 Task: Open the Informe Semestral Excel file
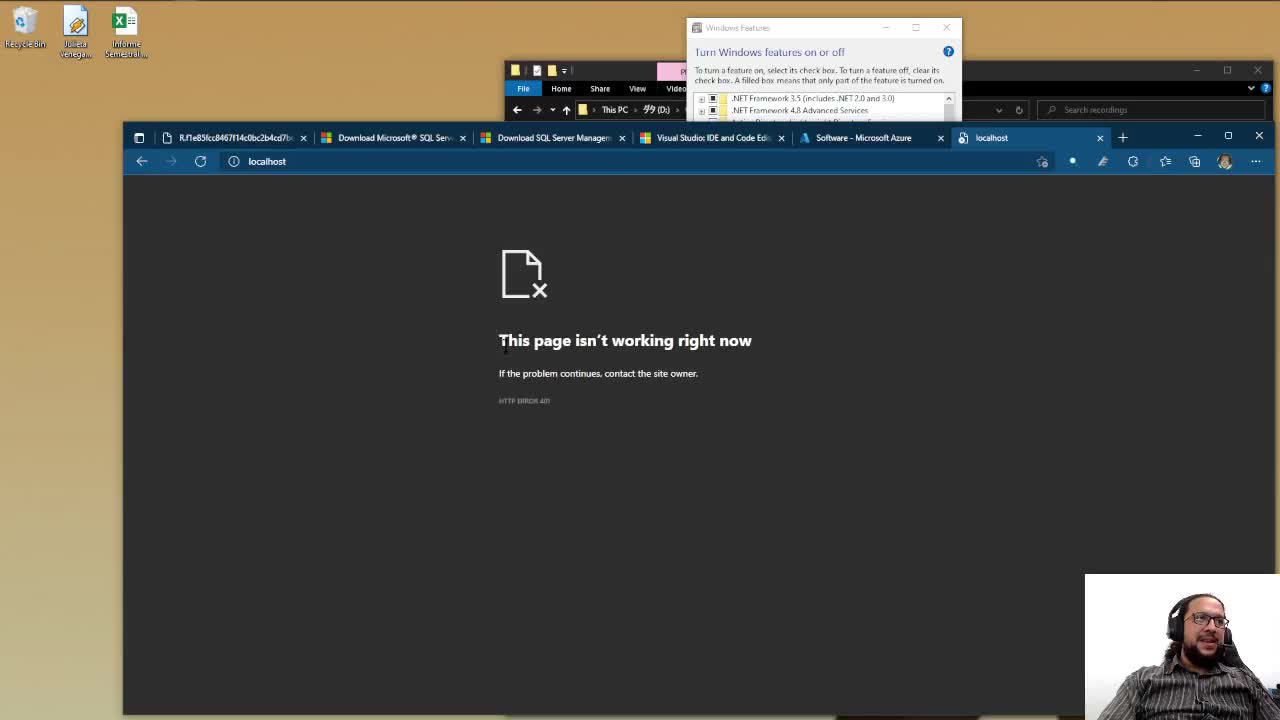[x=126, y=33]
